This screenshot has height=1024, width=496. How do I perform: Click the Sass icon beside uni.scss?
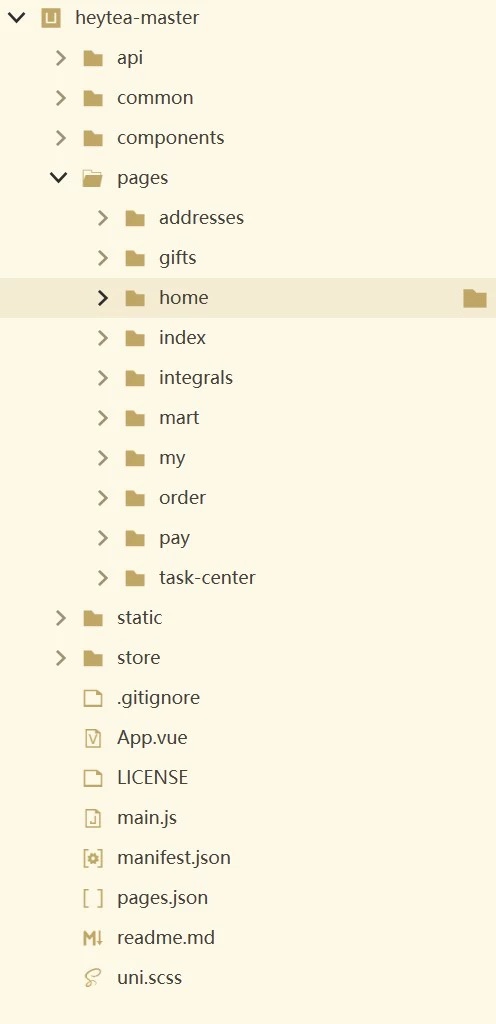coord(93,978)
